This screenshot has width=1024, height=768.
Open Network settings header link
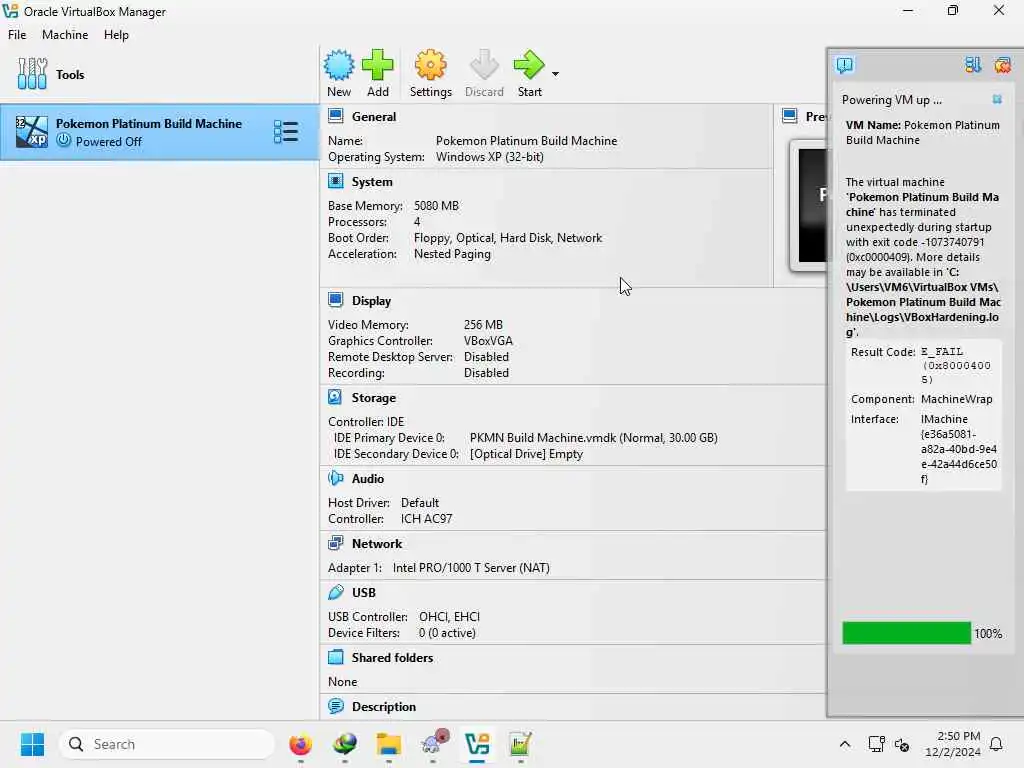pyautogui.click(x=377, y=543)
